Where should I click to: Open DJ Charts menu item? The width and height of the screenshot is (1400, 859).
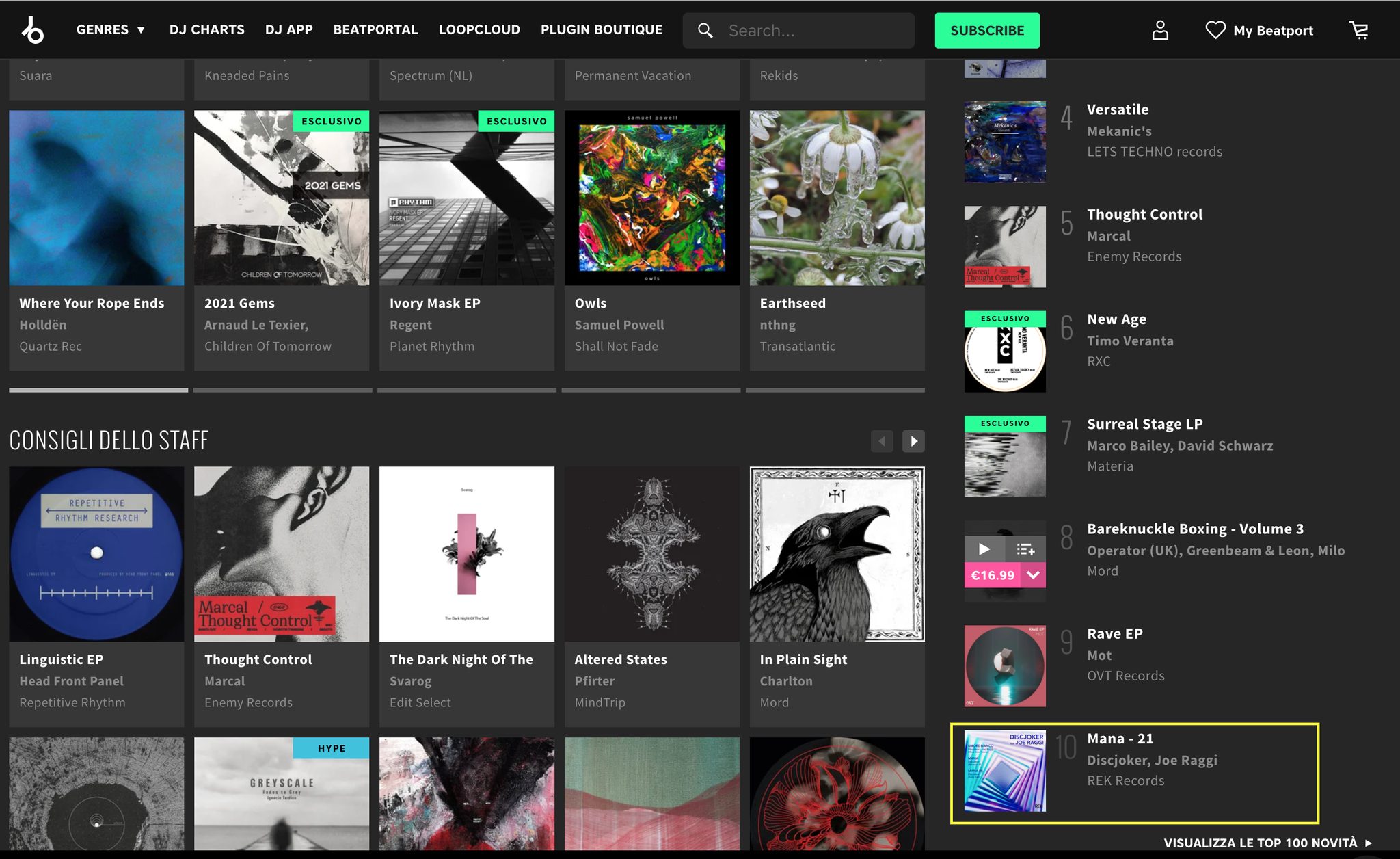point(206,29)
